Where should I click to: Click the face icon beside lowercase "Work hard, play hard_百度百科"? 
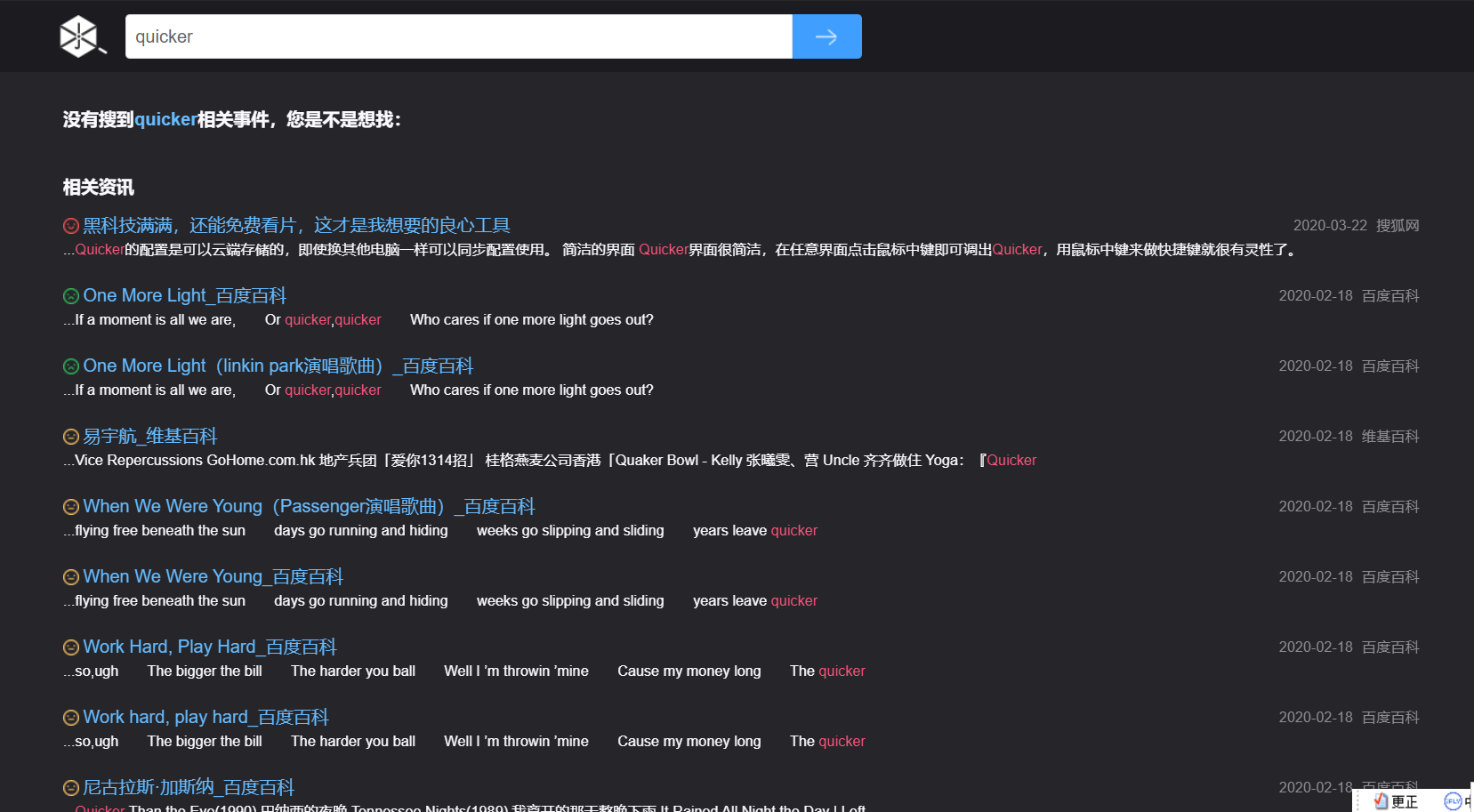coord(71,718)
